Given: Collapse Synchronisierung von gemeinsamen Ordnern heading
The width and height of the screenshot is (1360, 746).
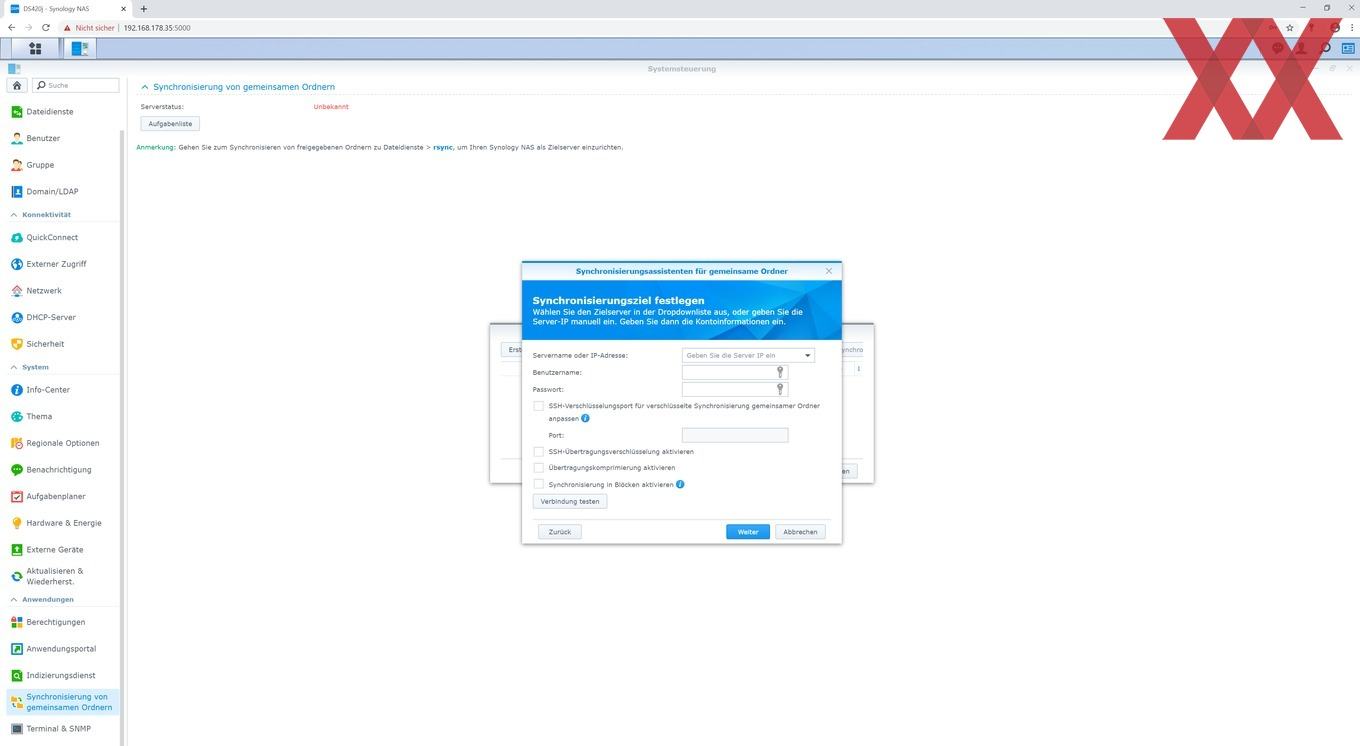Looking at the screenshot, I should (145, 87).
